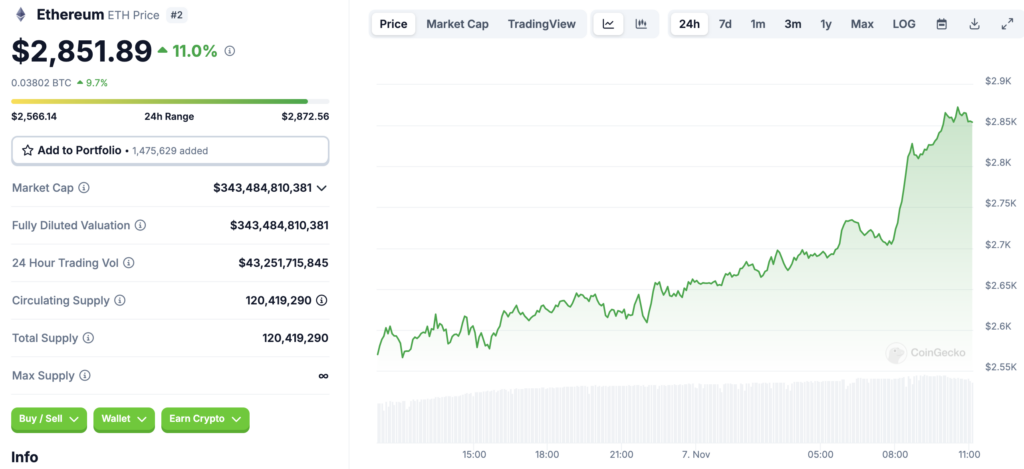Click the $2.85K price axis label
The image size is (1024, 469).
(x=1000, y=121)
